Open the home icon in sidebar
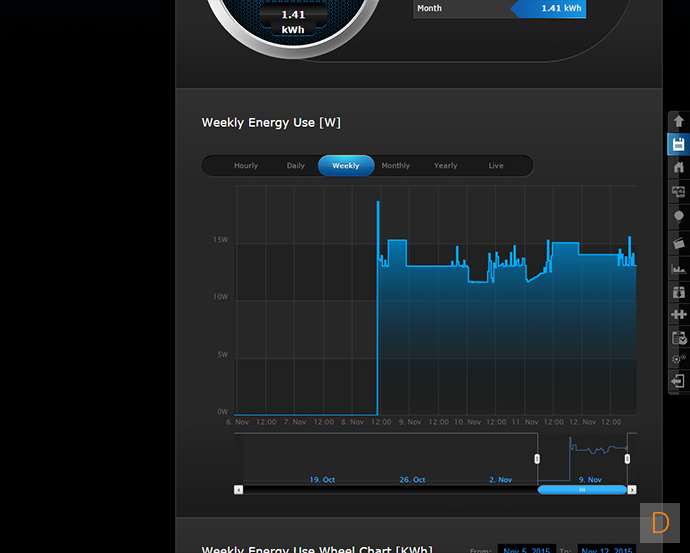Screen dimensions: 690x553 679,167
